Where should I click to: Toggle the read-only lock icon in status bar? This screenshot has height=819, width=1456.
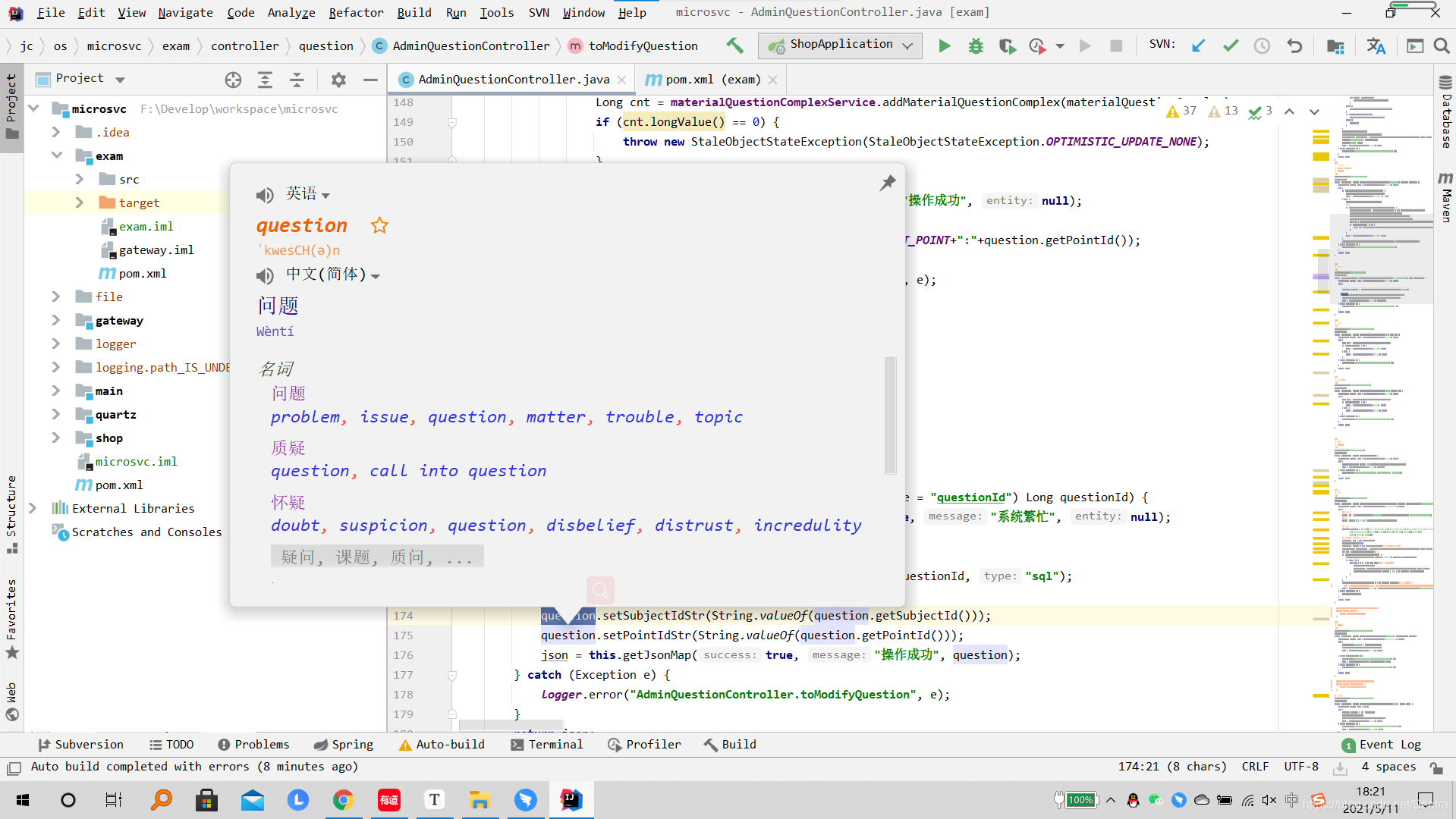(1436, 767)
